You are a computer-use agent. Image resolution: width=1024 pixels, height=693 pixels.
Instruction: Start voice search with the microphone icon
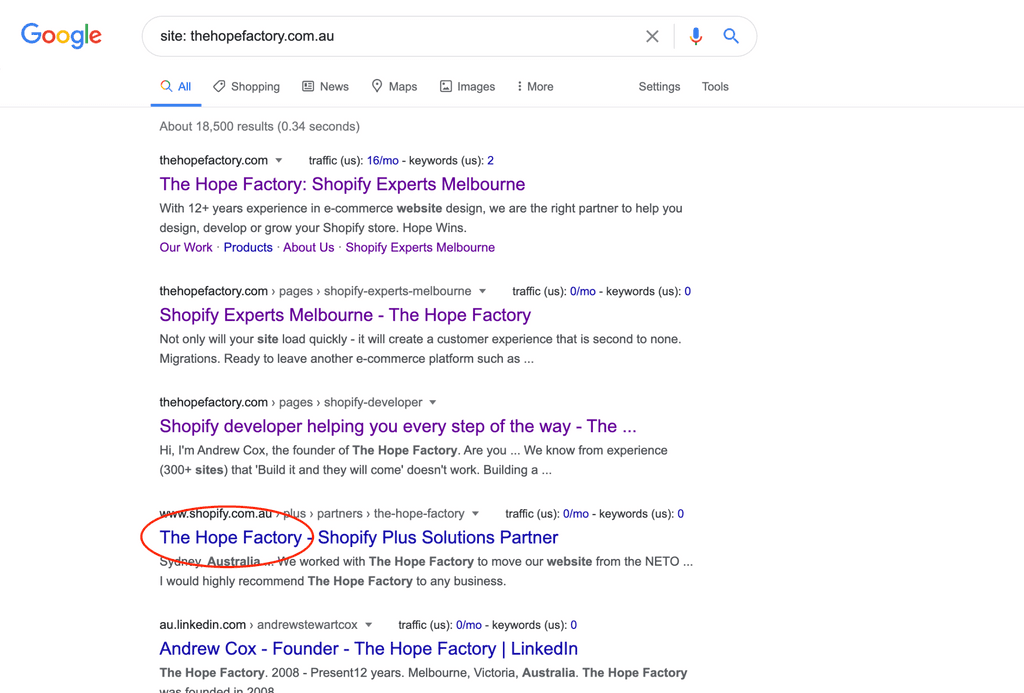tap(696, 37)
